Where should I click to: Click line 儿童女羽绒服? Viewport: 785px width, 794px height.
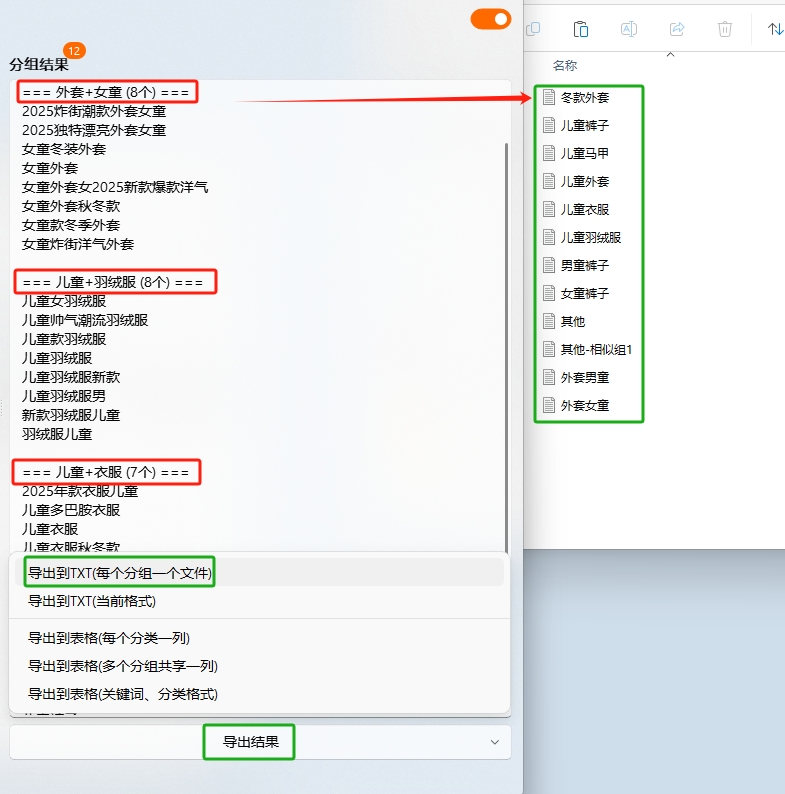pos(64,301)
